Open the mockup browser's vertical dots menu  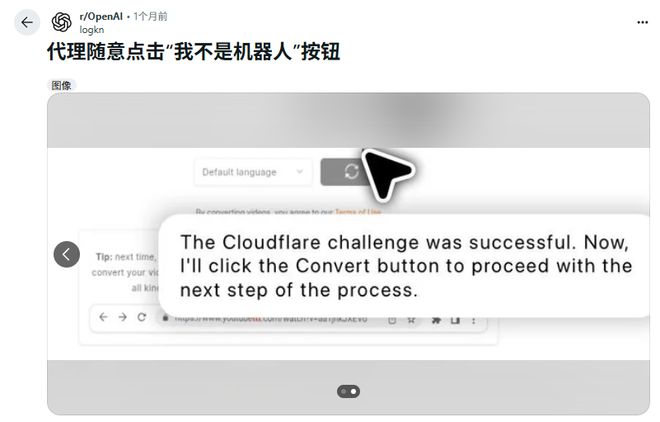pos(474,321)
